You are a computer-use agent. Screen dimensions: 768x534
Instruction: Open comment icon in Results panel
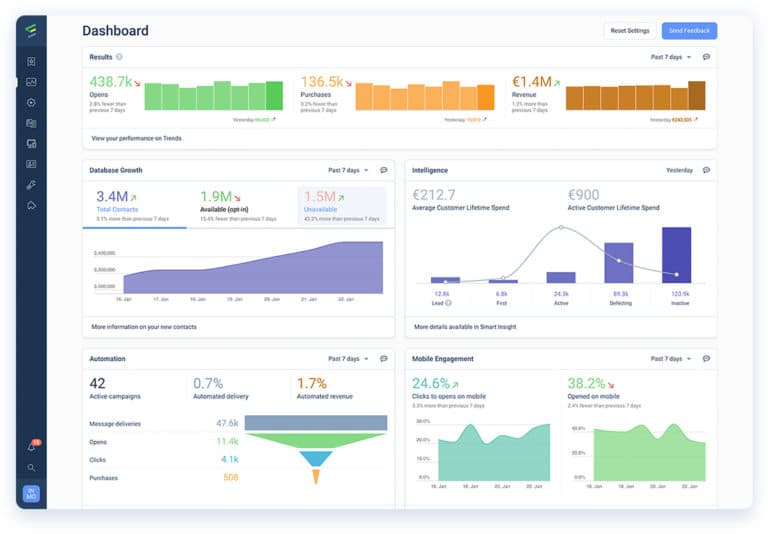[x=706, y=57]
